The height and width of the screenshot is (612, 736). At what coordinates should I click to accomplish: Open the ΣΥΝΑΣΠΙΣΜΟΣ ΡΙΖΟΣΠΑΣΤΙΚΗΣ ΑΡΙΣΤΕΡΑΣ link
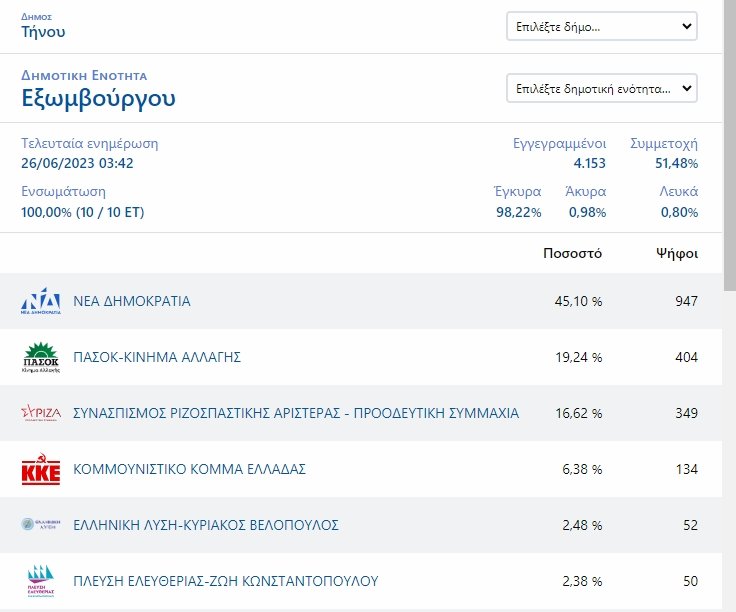(x=296, y=413)
